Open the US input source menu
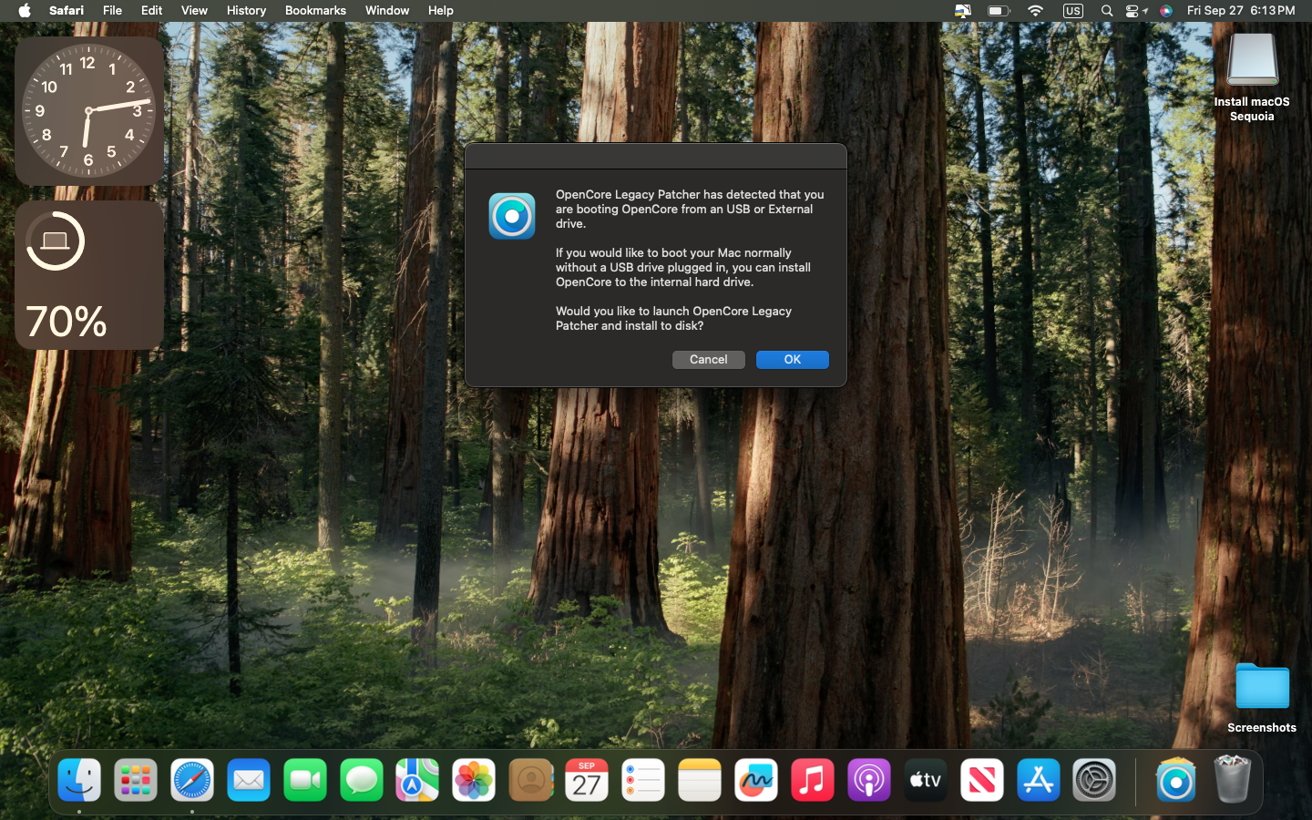Screen dimensions: 1312x820 coord(1073,10)
